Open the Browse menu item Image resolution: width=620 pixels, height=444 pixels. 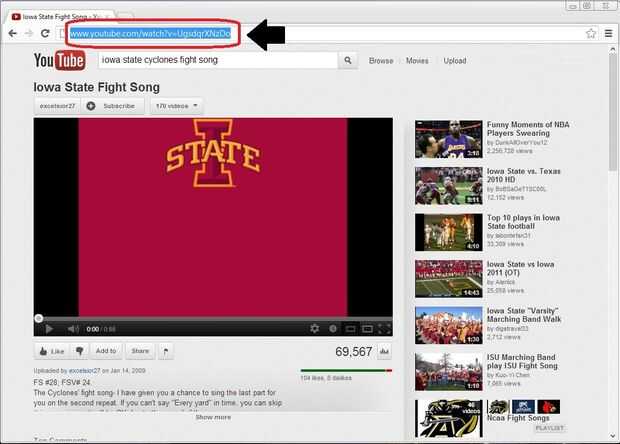click(x=381, y=60)
